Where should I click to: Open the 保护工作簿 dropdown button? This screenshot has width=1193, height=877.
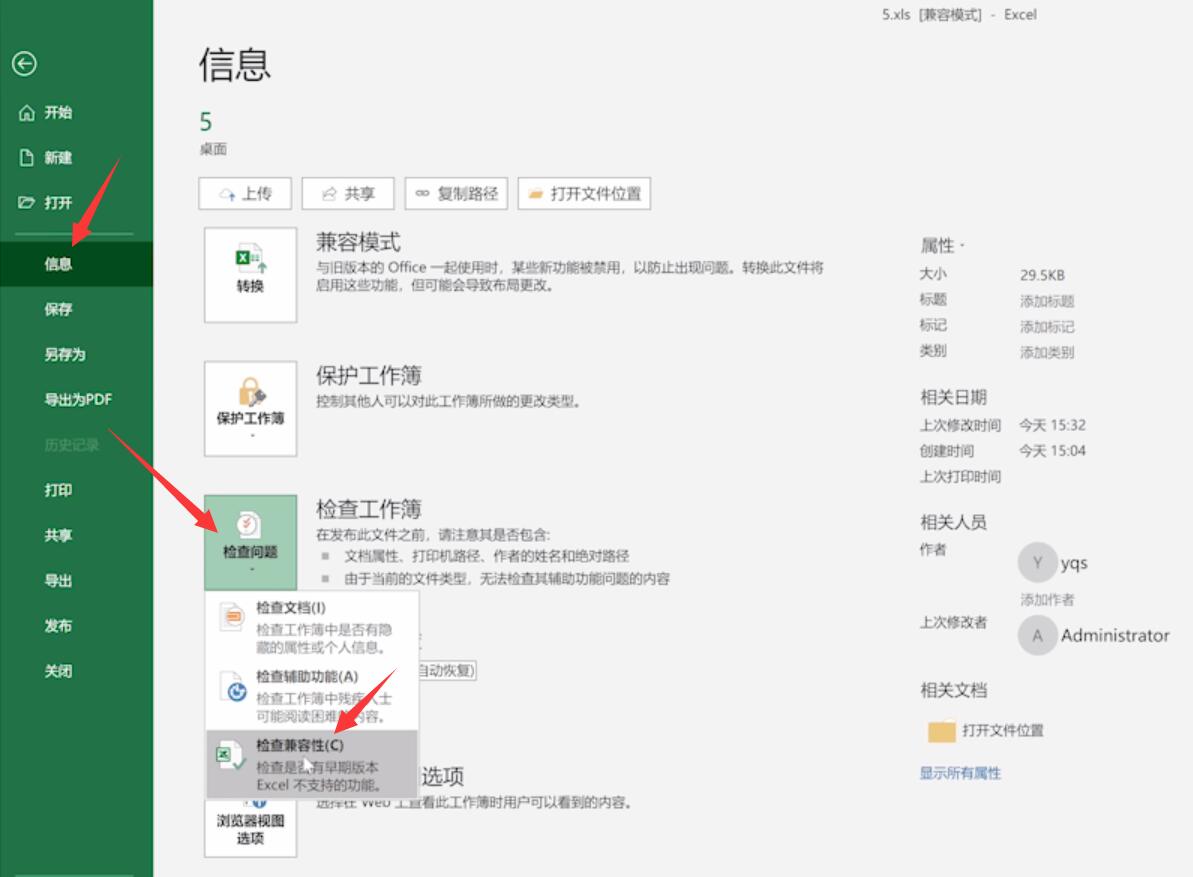click(x=250, y=408)
